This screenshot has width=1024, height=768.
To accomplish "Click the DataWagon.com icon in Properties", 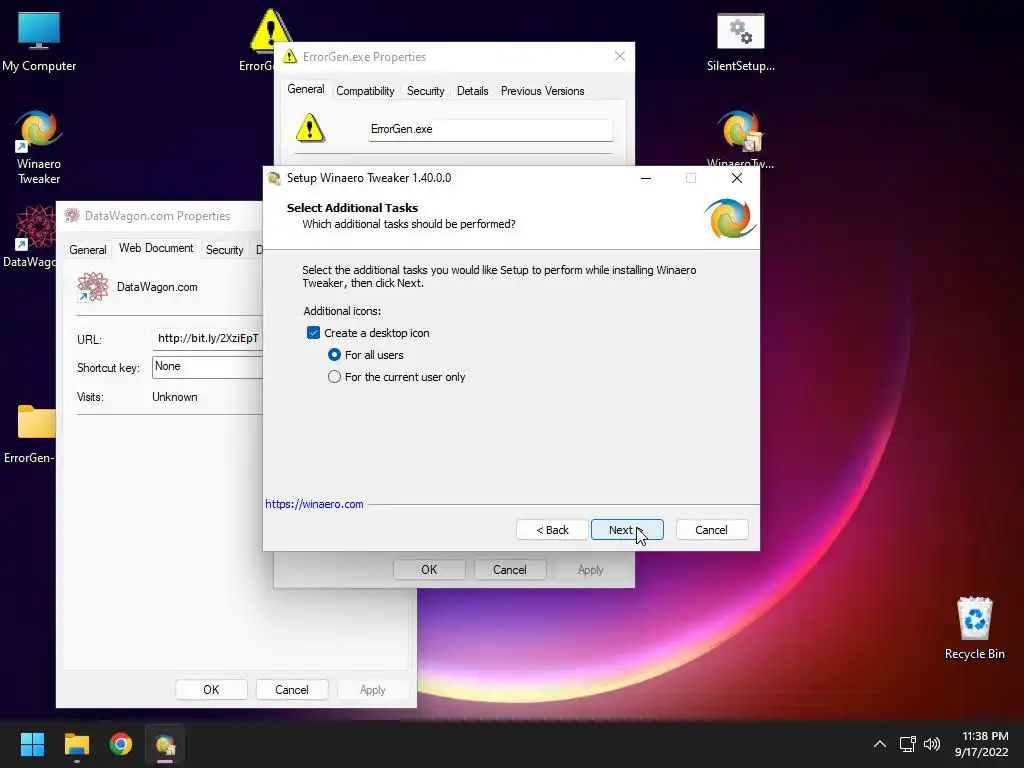I will pos(92,287).
